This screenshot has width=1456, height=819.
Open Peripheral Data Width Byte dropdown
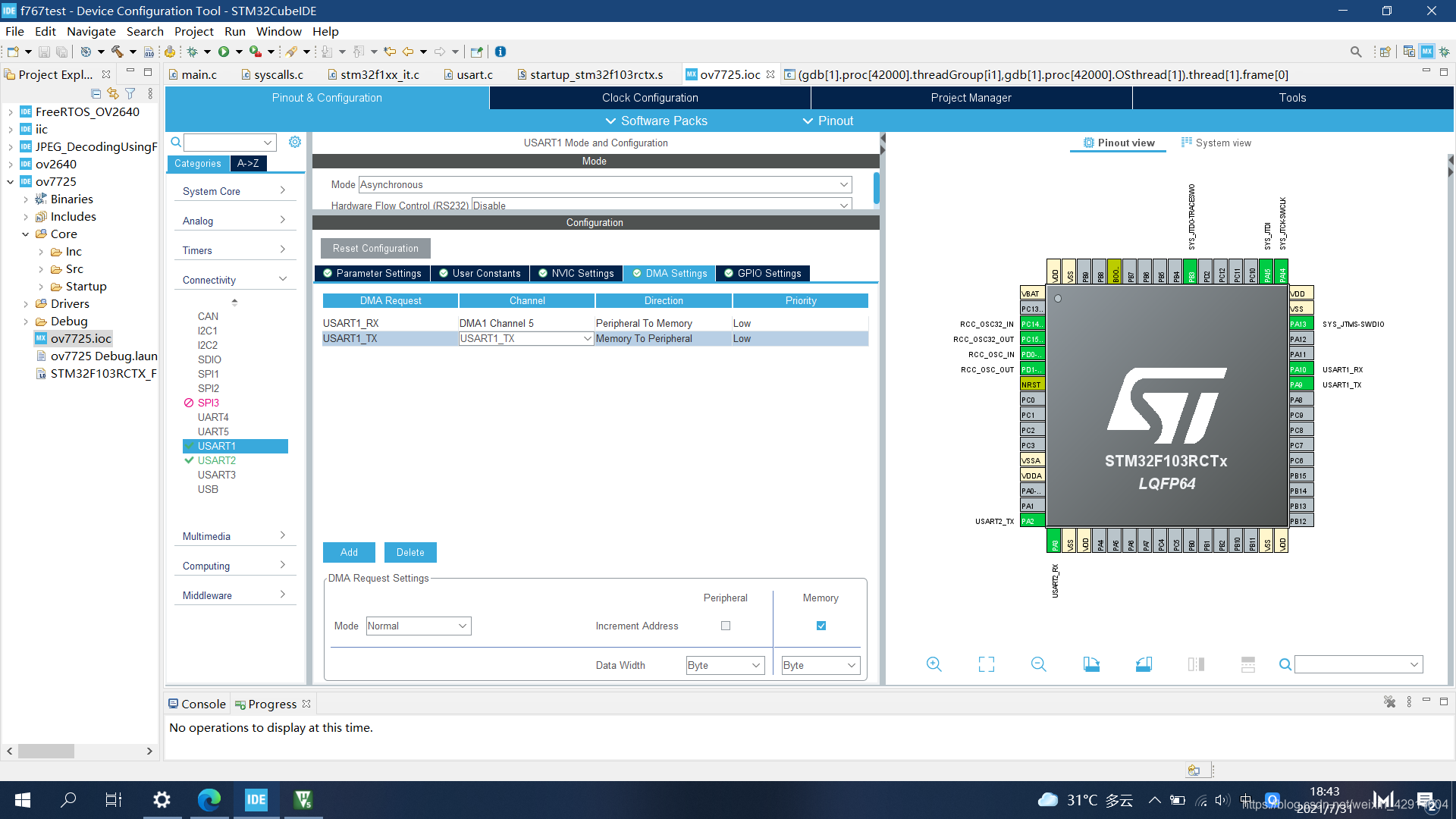725,665
